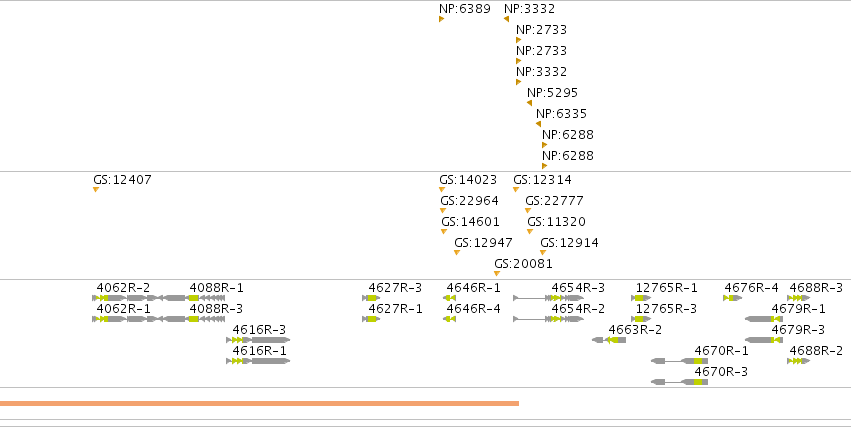Select the GS:11320 insertion marker
The width and height of the screenshot is (851, 427).
[530, 232]
